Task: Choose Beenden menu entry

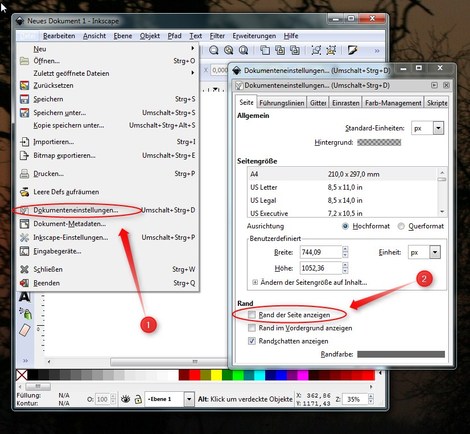Action: tap(107, 283)
